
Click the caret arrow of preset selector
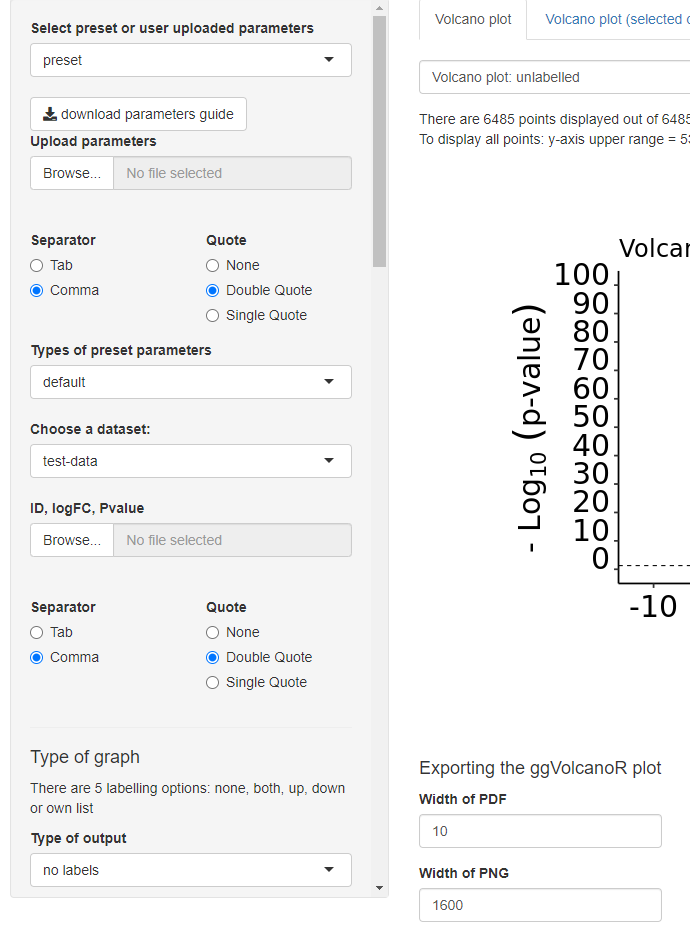(x=329, y=59)
